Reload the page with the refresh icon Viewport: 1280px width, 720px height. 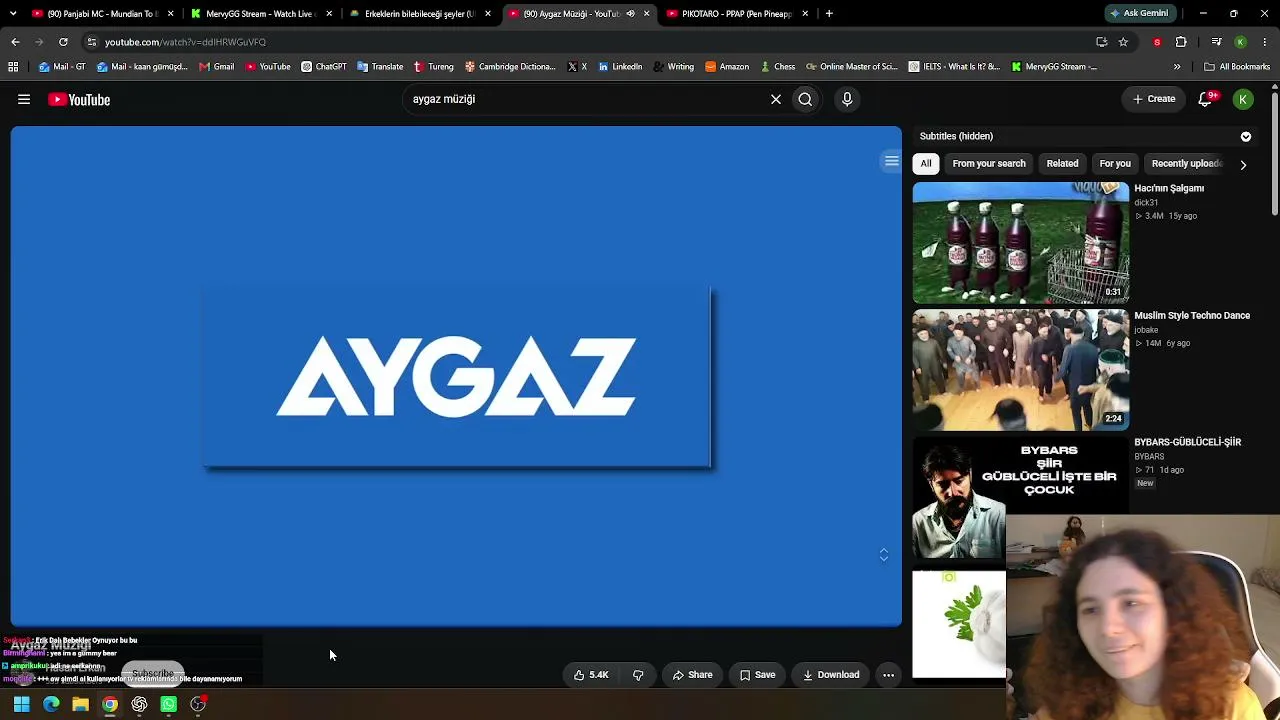(x=63, y=42)
